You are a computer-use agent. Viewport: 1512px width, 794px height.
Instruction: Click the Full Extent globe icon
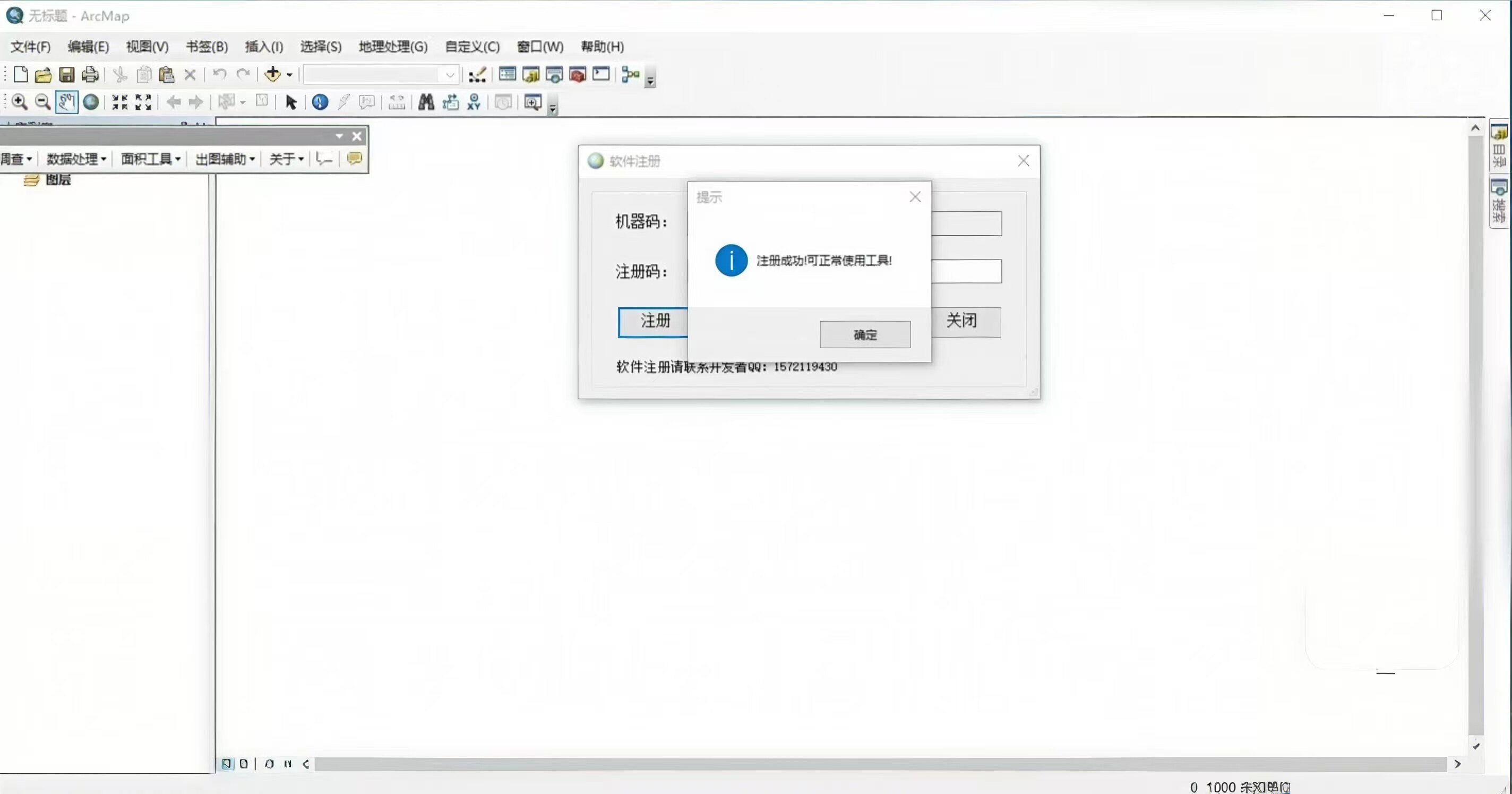91,102
